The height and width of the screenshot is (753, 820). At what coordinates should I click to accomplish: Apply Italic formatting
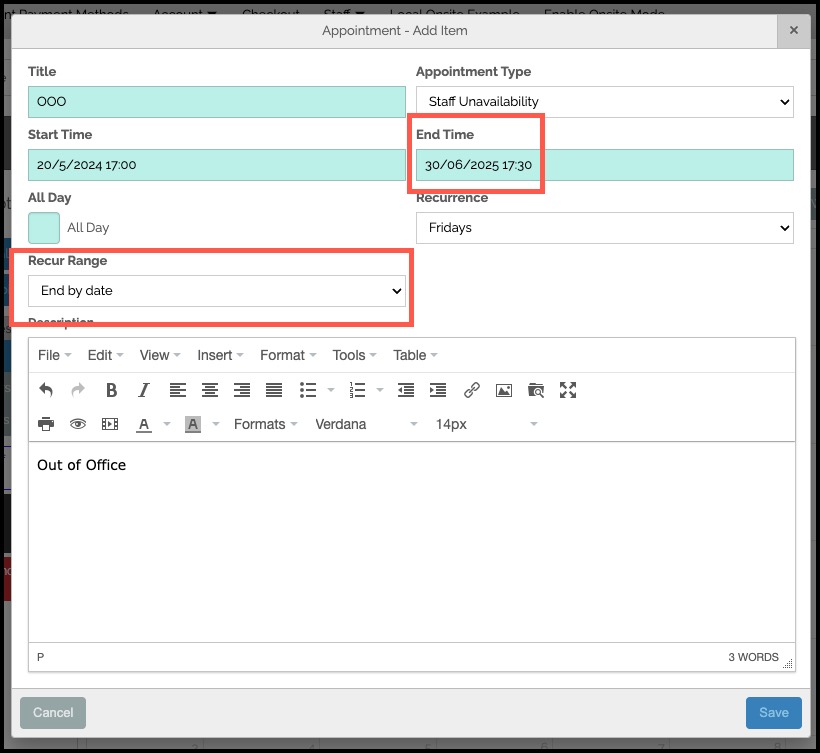click(143, 390)
